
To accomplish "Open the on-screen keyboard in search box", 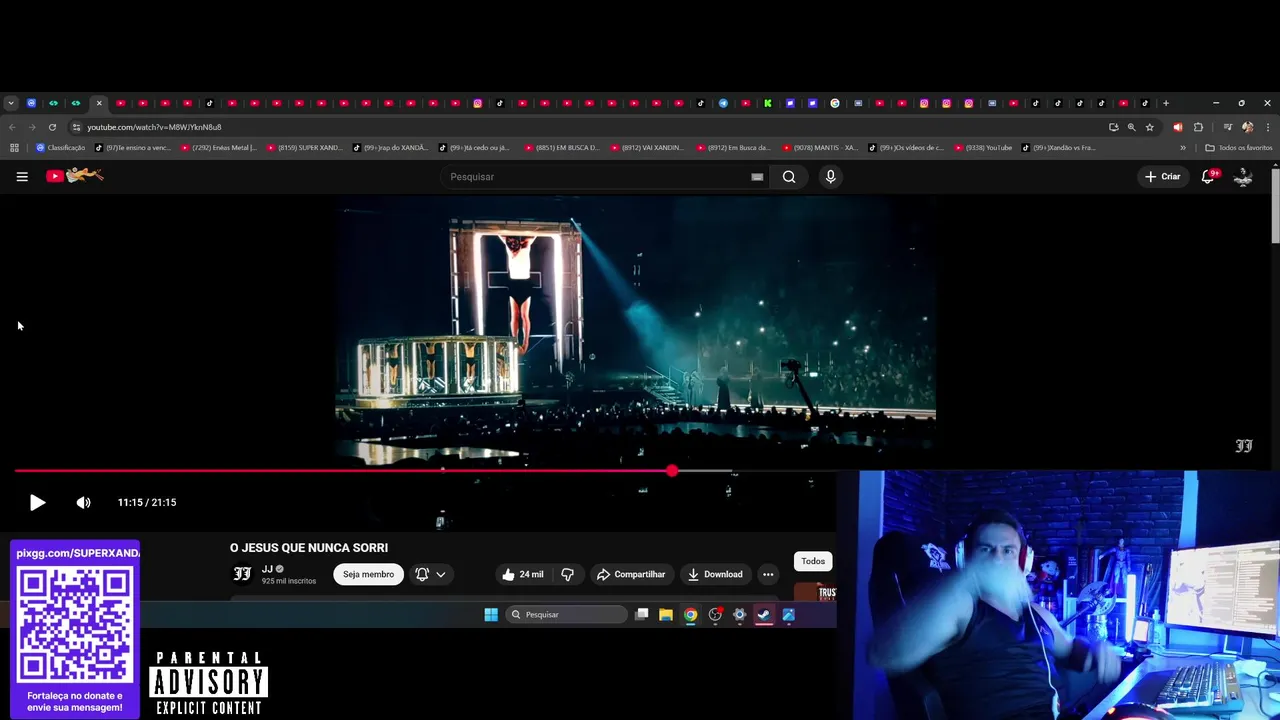I will [x=757, y=177].
